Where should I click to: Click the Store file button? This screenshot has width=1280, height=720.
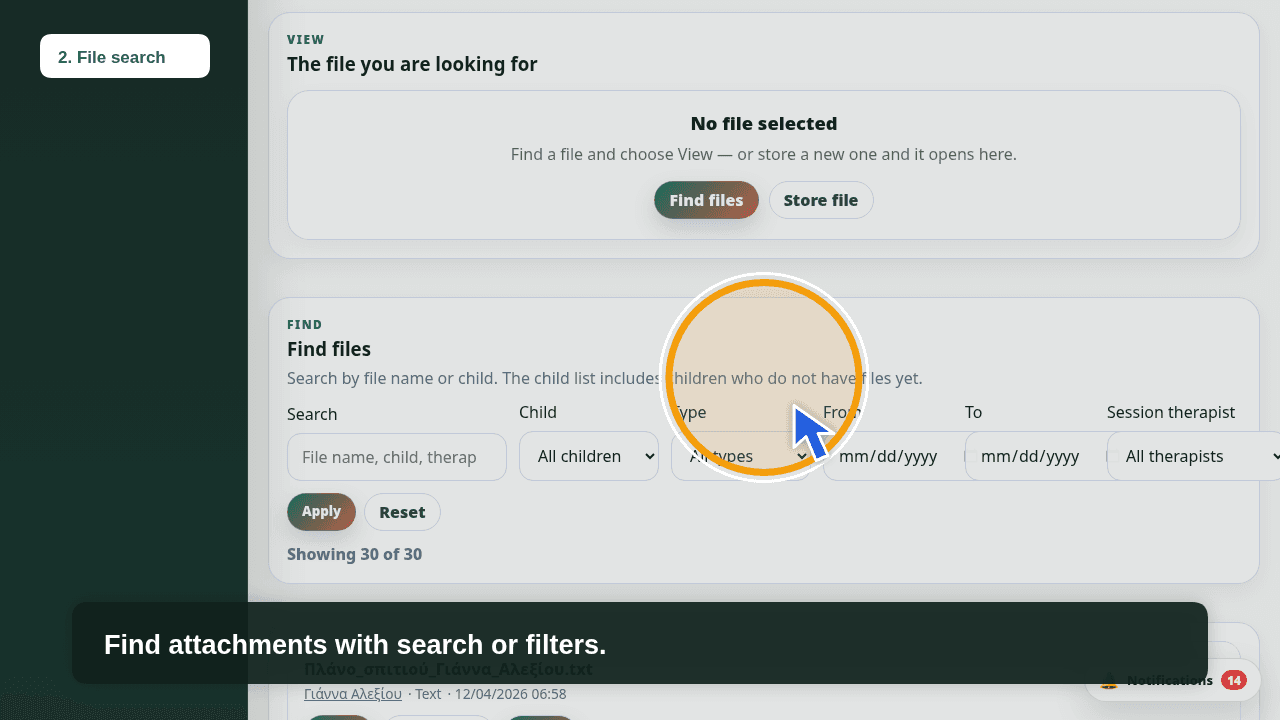[x=821, y=200]
